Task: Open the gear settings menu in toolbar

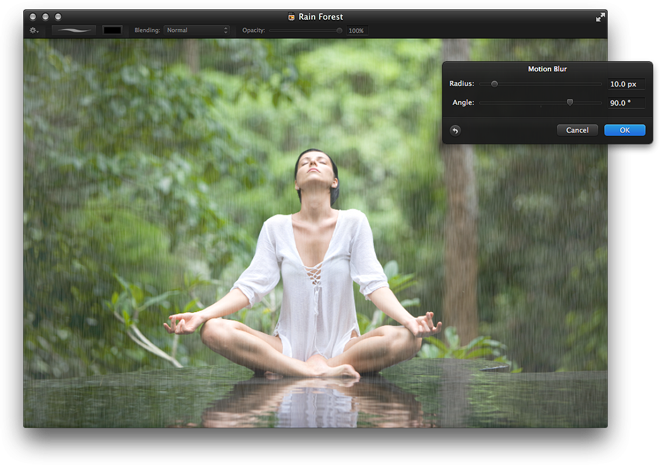Action: tap(34, 30)
